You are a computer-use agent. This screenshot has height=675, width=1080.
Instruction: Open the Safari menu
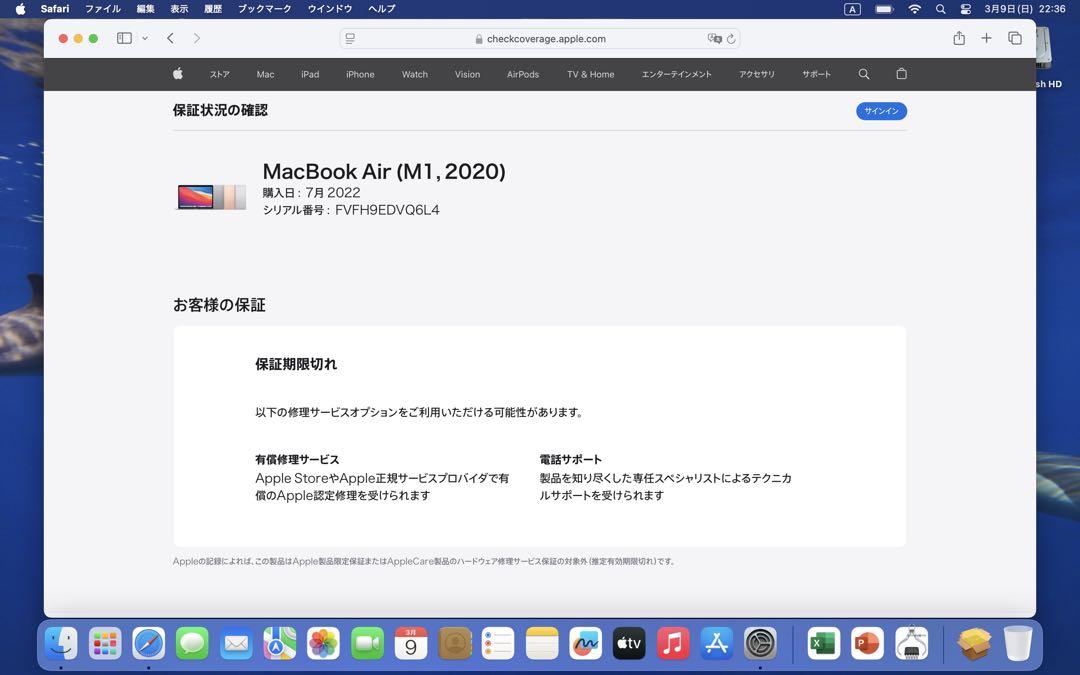(x=55, y=9)
